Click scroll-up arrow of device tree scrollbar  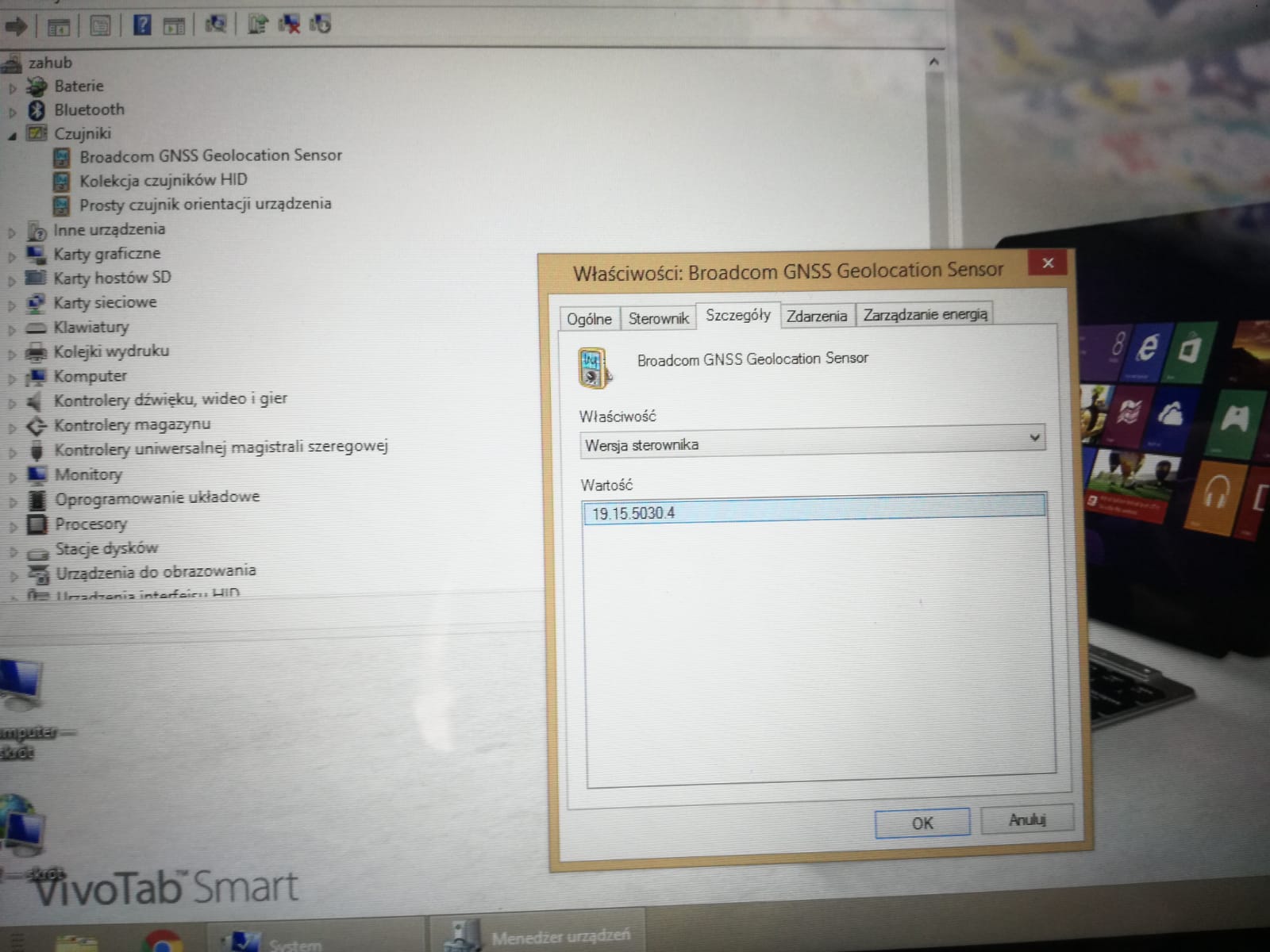[935, 62]
